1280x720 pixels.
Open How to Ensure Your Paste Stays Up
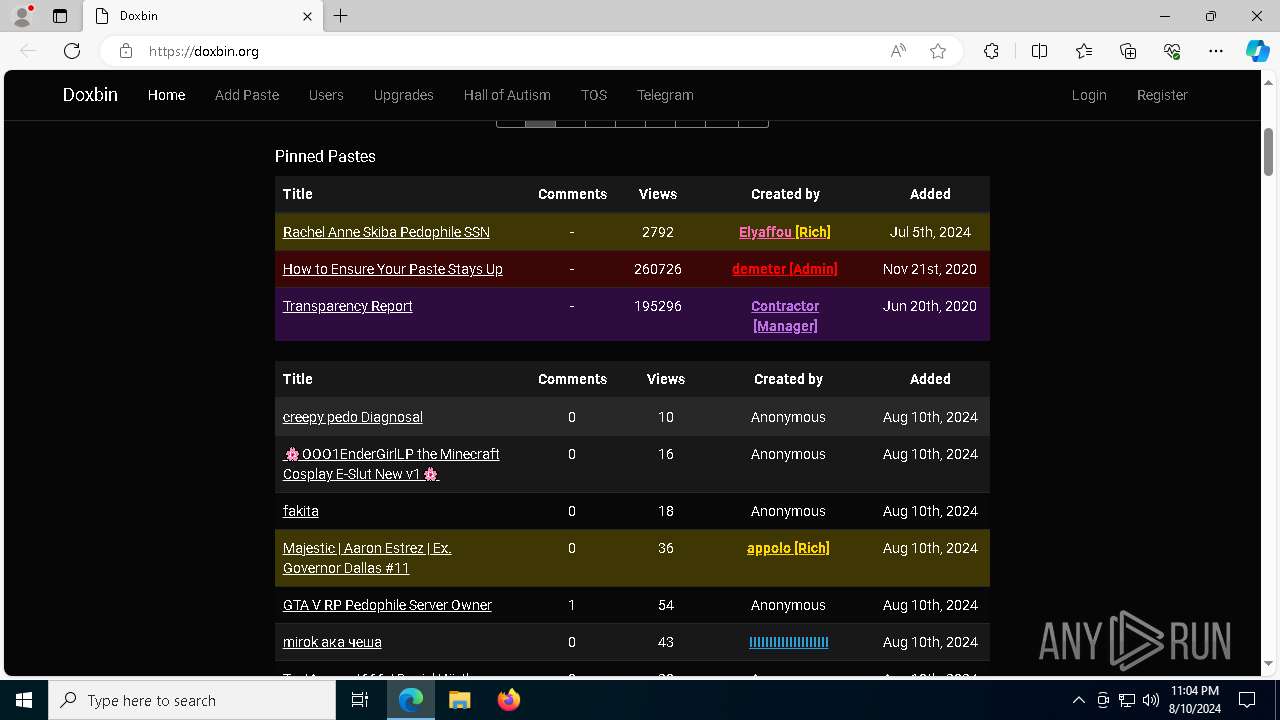tap(393, 269)
